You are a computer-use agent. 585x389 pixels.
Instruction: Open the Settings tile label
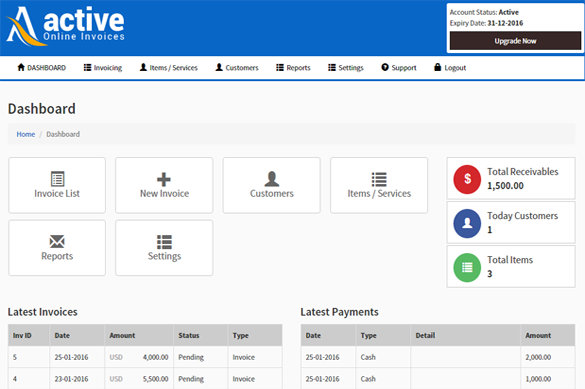165,256
